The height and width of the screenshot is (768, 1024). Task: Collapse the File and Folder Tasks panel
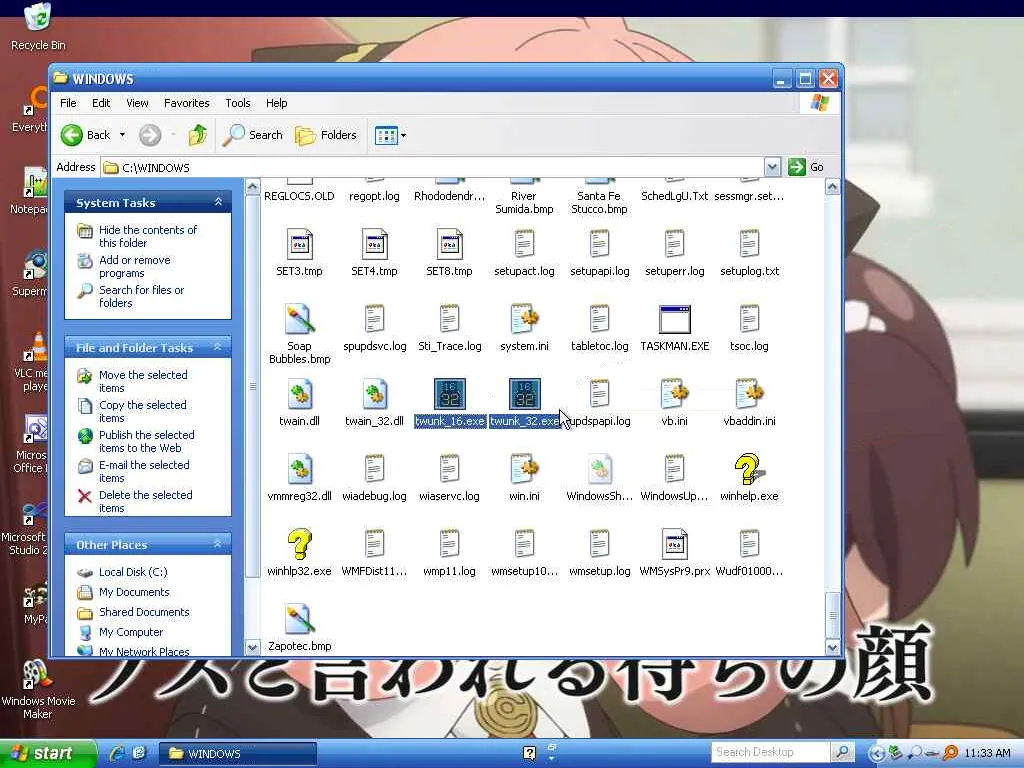(x=218, y=347)
